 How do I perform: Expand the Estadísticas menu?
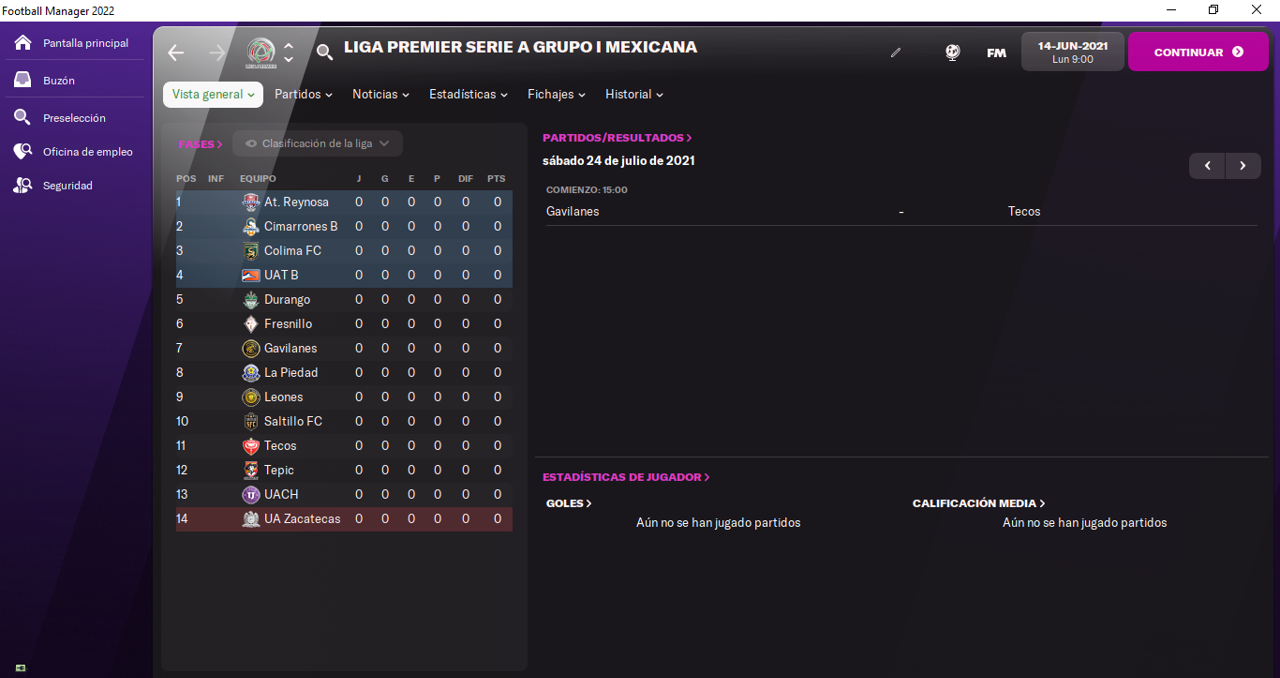pyautogui.click(x=468, y=94)
